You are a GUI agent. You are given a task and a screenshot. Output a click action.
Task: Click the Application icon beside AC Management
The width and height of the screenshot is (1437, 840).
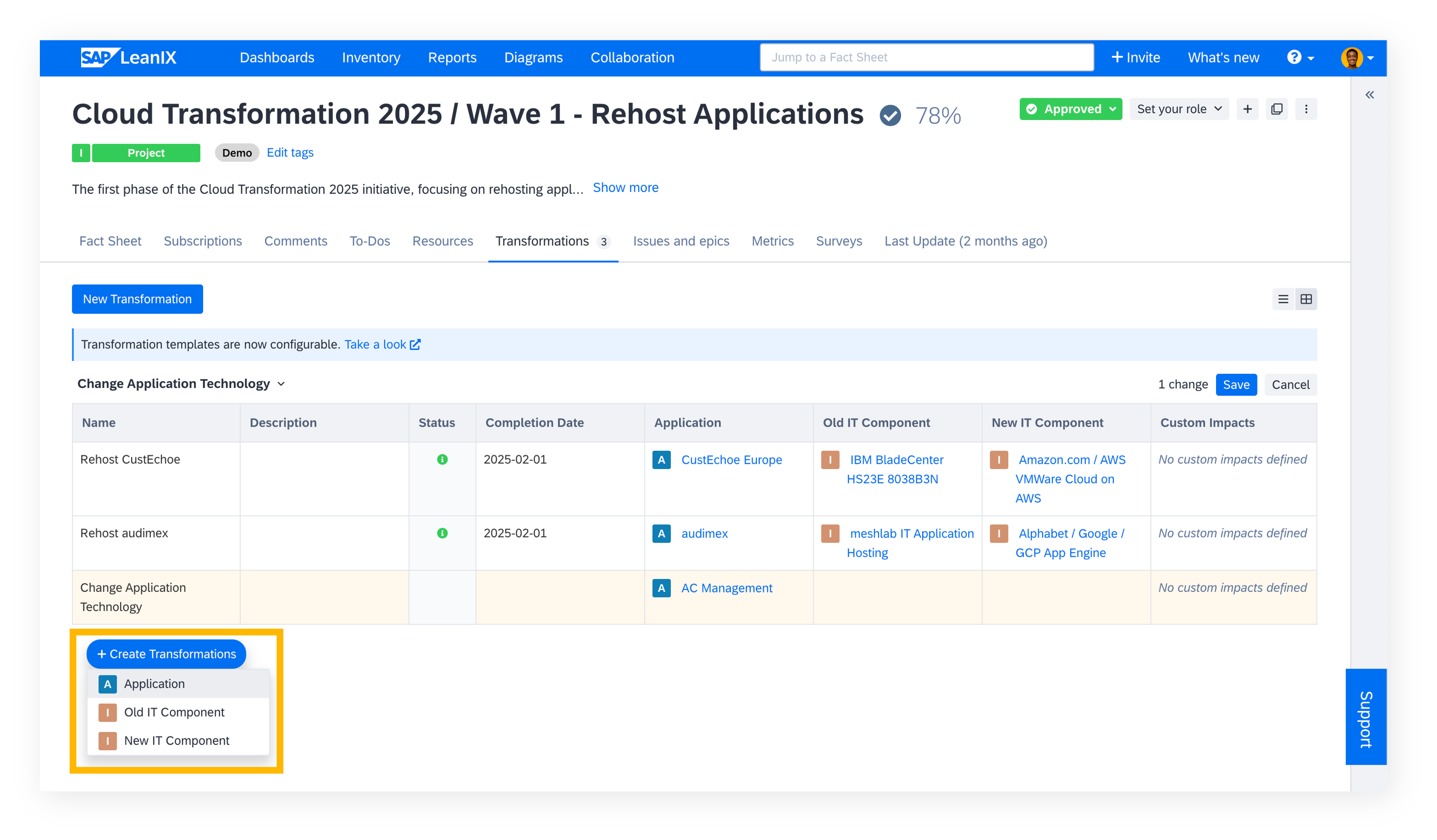[x=661, y=588]
